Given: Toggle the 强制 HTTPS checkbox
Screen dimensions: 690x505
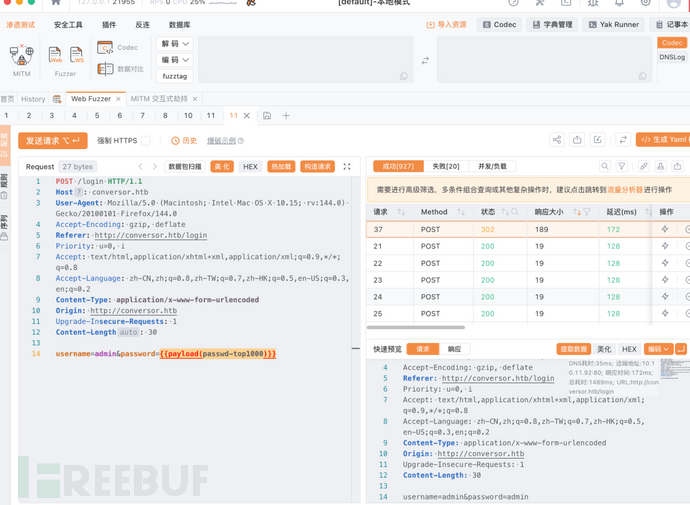Looking at the screenshot, I should coord(145,141).
